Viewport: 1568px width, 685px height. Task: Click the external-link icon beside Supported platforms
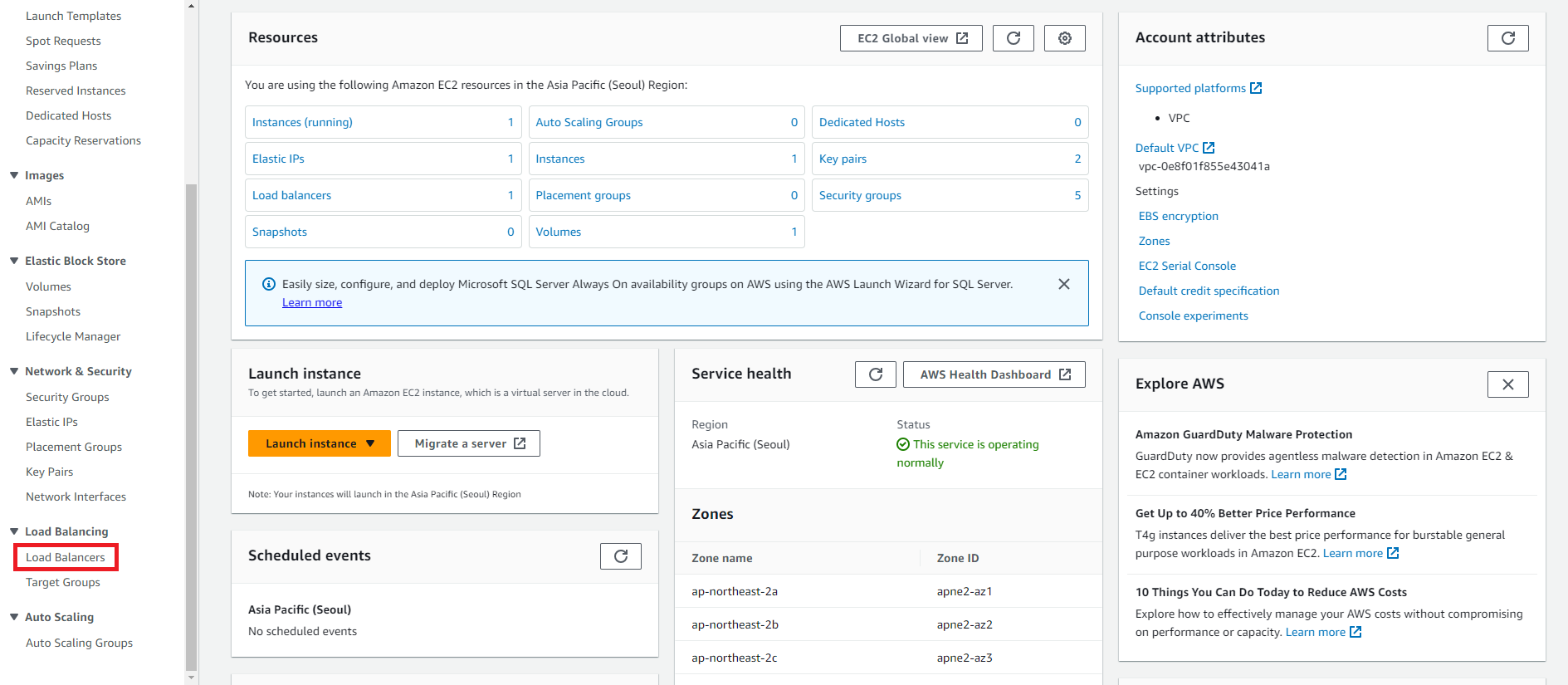[x=1256, y=88]
